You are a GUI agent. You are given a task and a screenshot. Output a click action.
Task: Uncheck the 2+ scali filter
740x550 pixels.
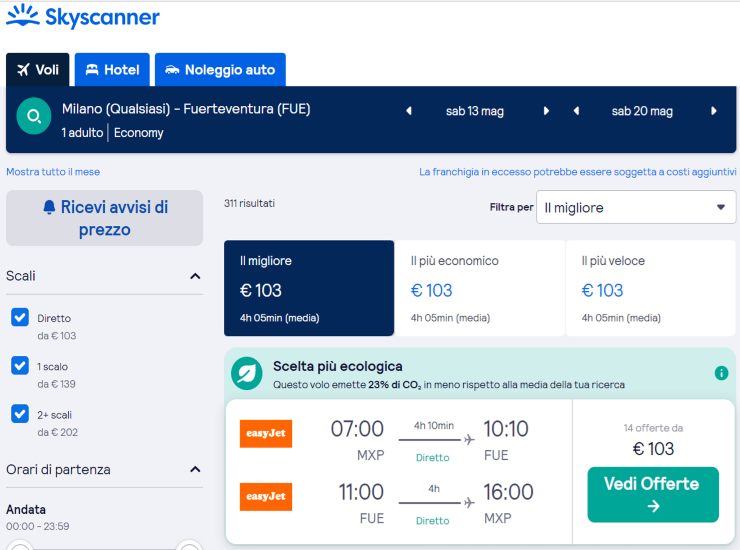tap(20, 414)
